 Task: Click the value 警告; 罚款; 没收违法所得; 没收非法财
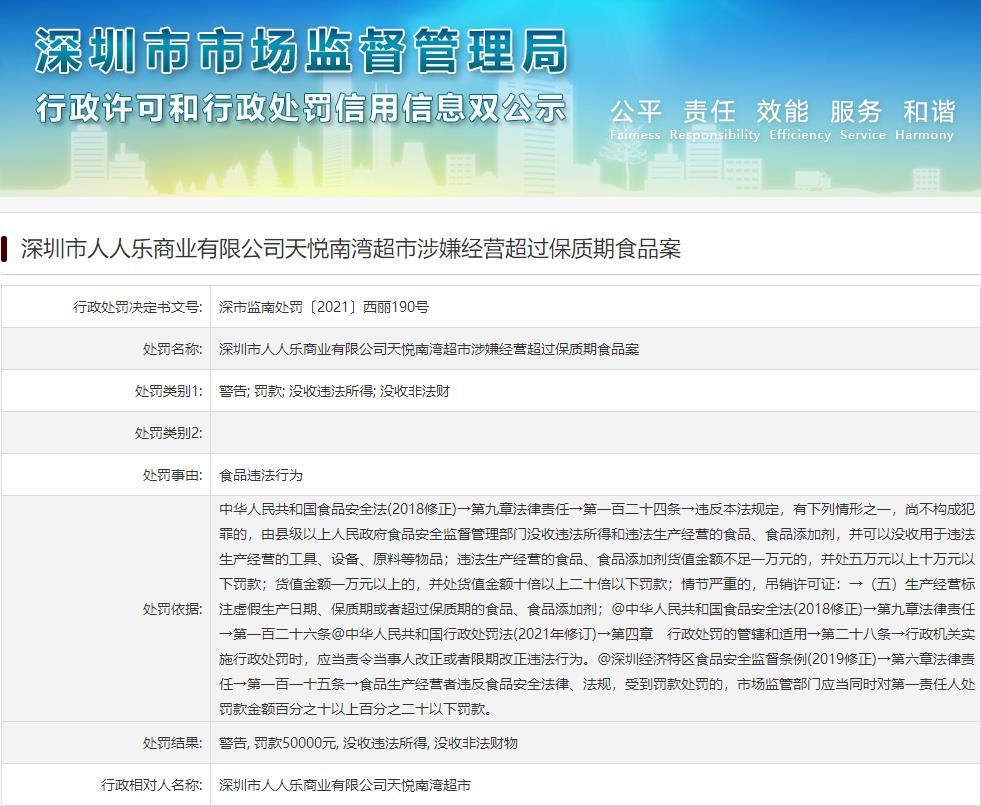334,390
